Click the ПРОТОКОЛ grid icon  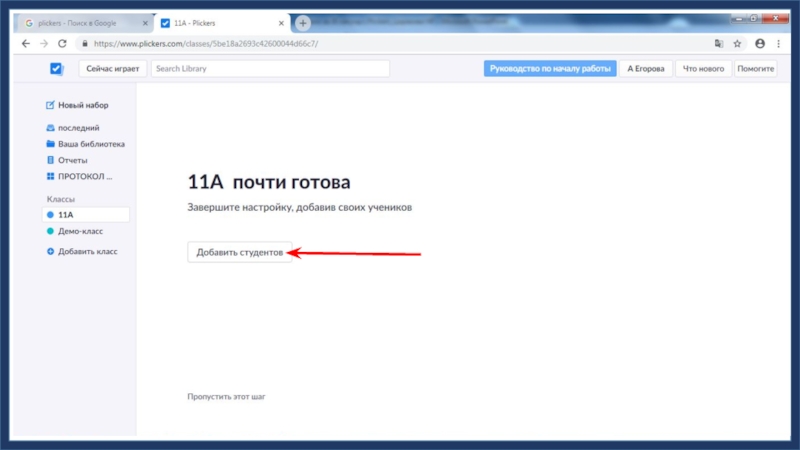[x=50, y=176]
